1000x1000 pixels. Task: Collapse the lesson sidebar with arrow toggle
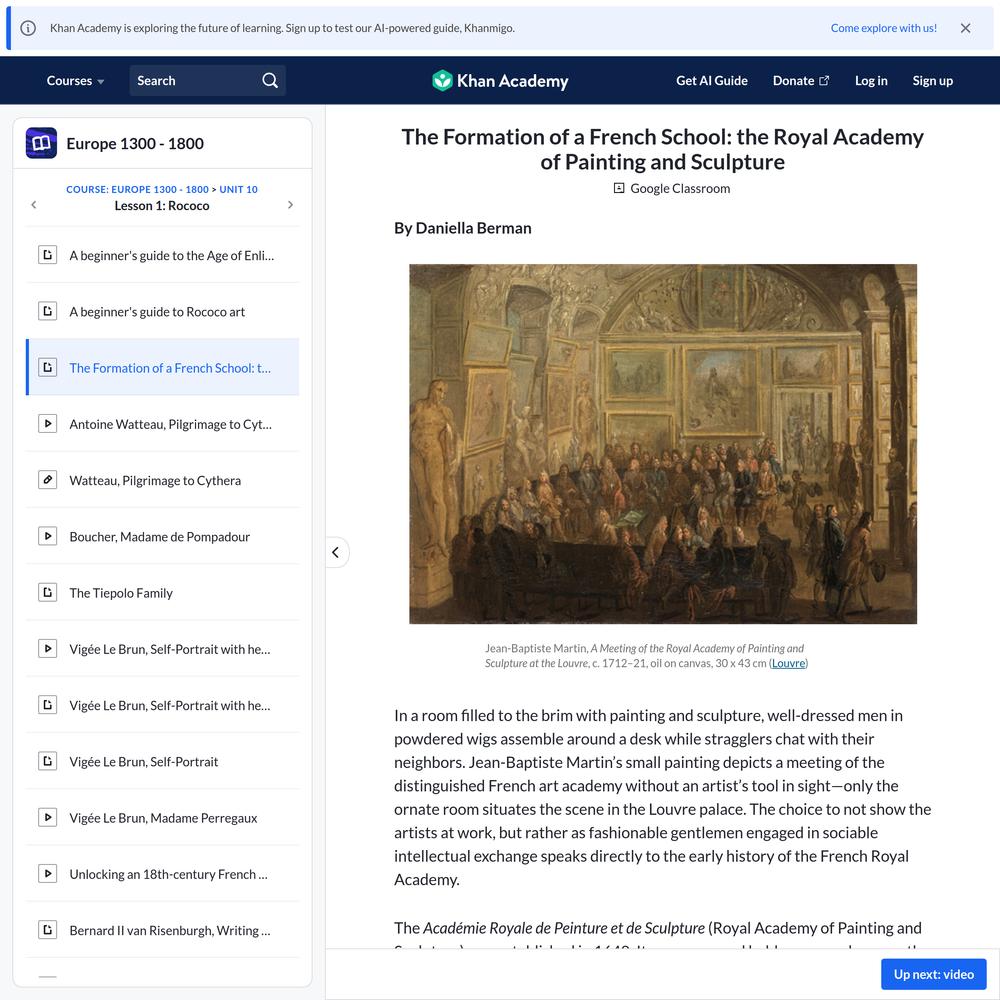(336, 552)
